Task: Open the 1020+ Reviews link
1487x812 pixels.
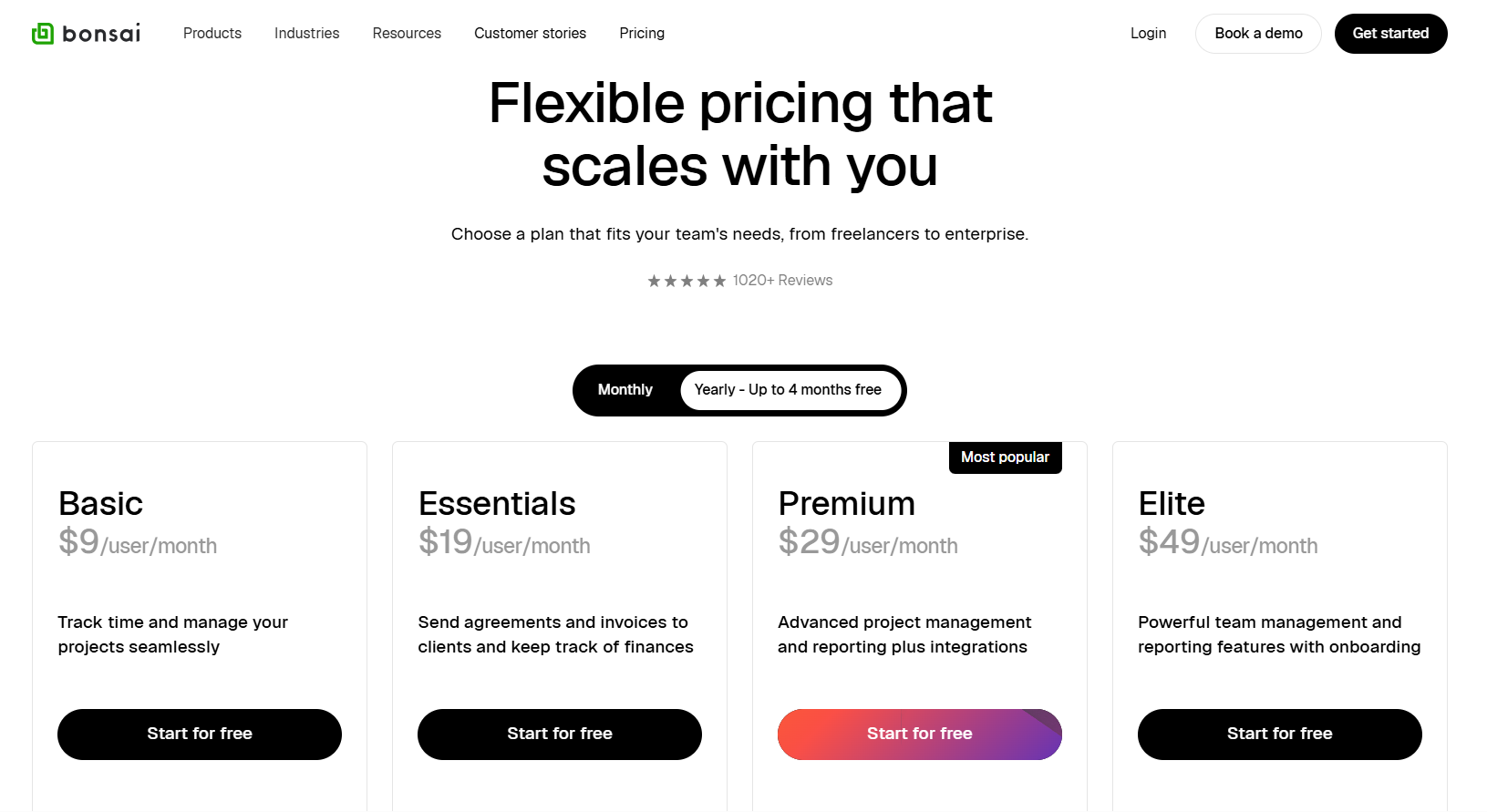Action: point(782,281)
